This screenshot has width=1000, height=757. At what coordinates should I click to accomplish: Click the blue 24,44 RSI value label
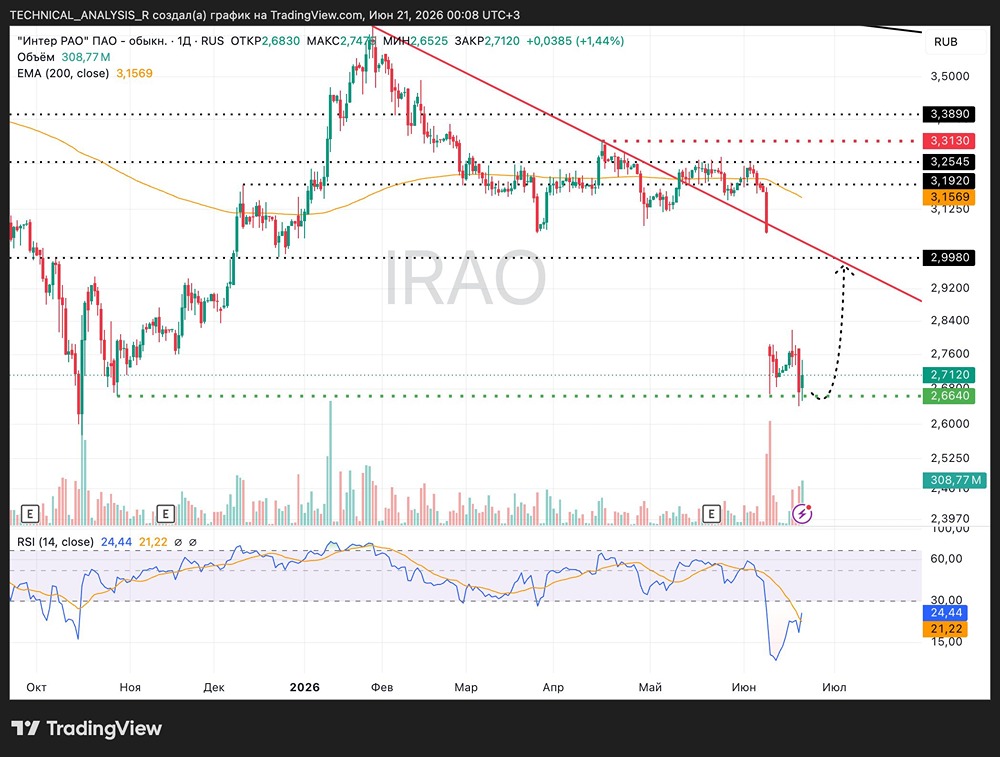[x=946, y=613]
